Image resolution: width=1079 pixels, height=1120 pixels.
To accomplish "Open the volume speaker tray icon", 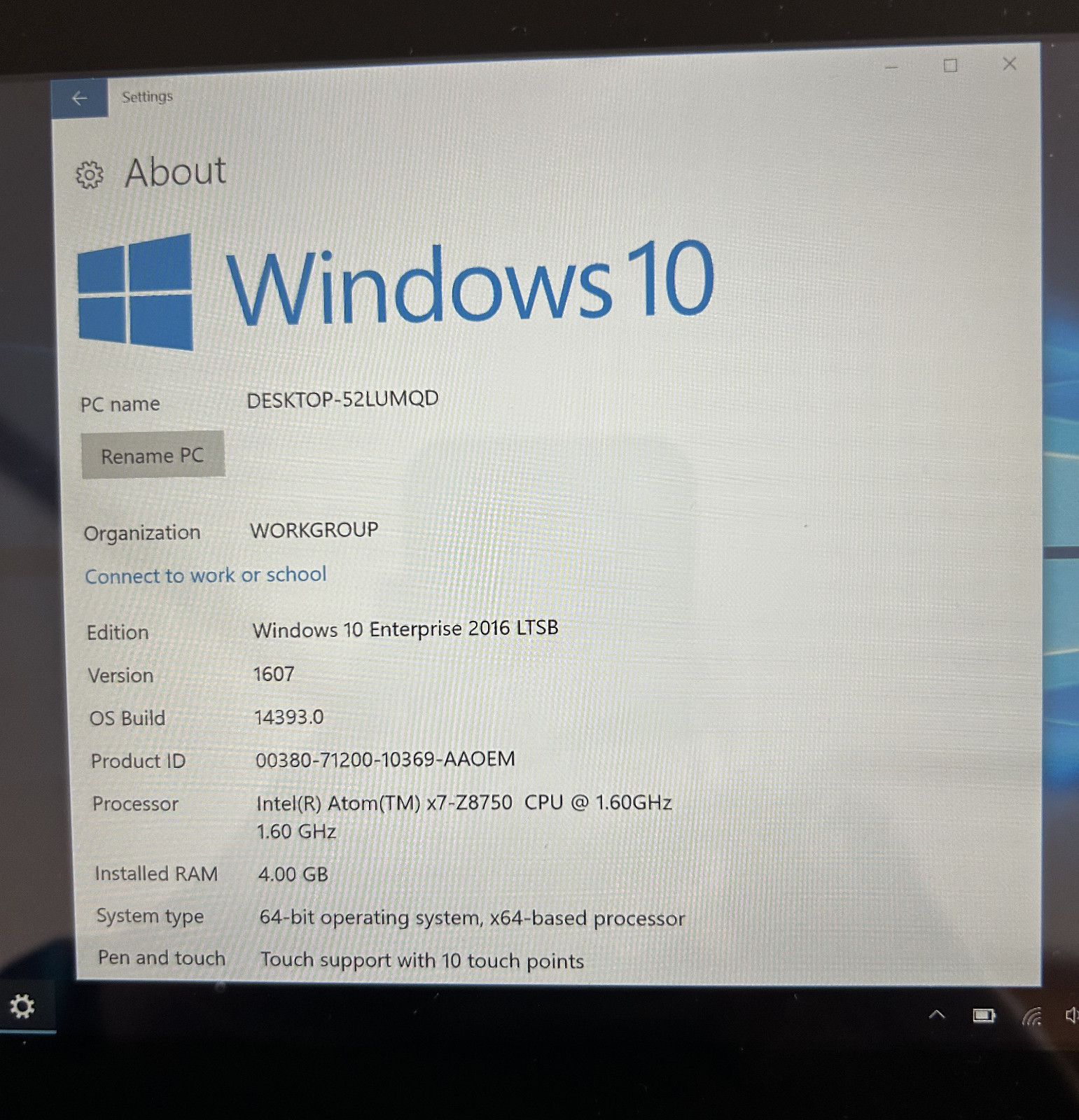I will pyautogui.click(x=1071, y=1015).
